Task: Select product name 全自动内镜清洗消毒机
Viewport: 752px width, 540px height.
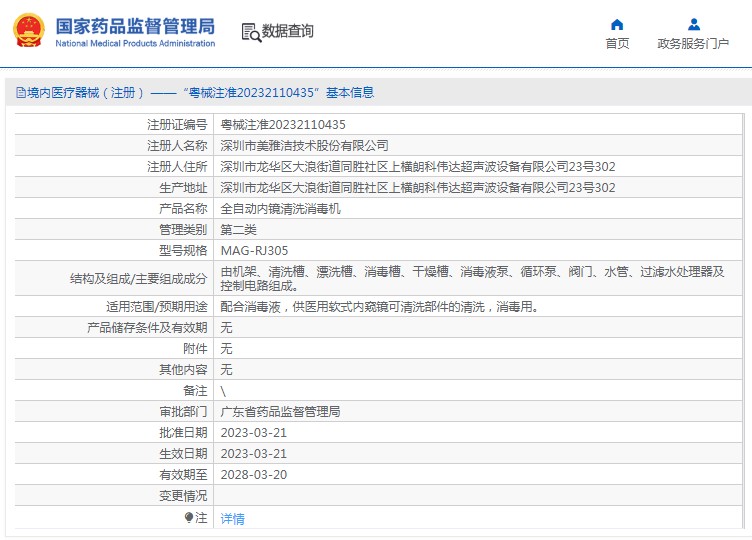Action: point(281,209)
